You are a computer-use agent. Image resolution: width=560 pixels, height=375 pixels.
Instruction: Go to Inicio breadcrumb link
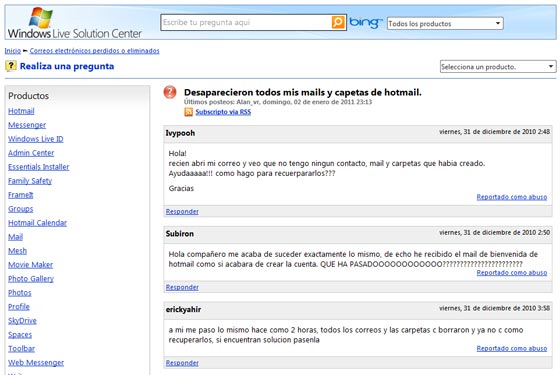pos(12,51)
